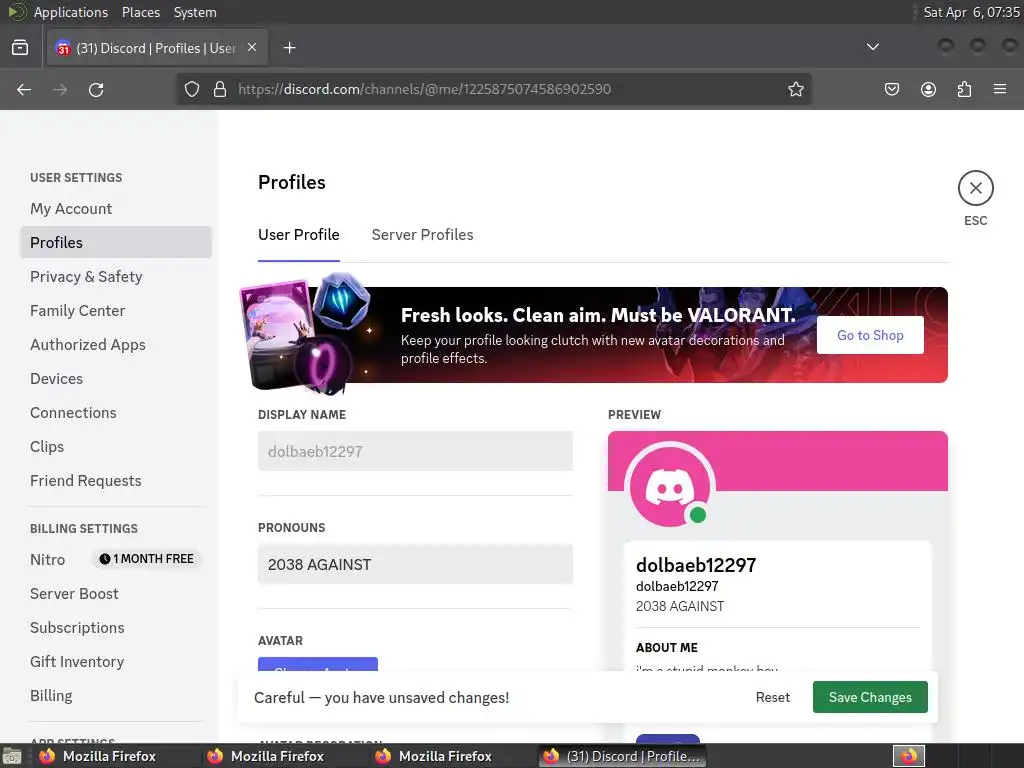Viewport: 1024px width, 768px height.
Task: Reload the Discord page
Action: (x=96, y=89)
